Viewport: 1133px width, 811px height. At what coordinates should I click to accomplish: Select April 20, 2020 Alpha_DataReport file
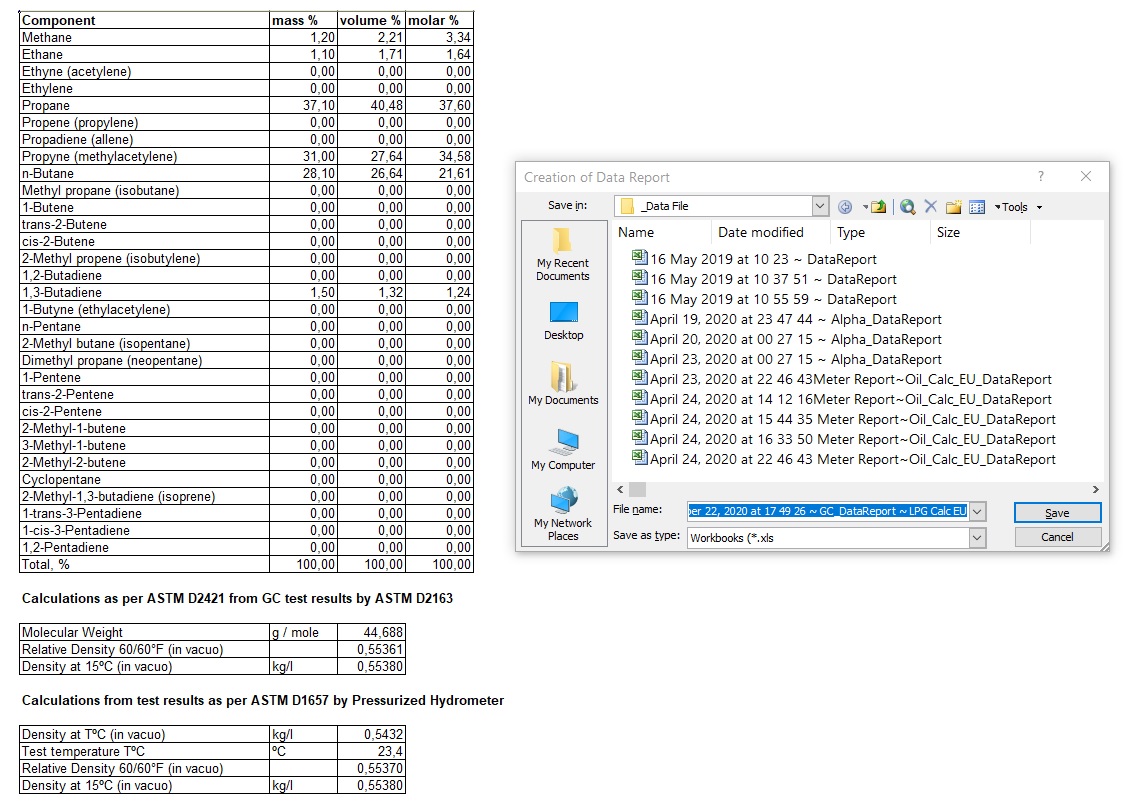click(787, 339)
